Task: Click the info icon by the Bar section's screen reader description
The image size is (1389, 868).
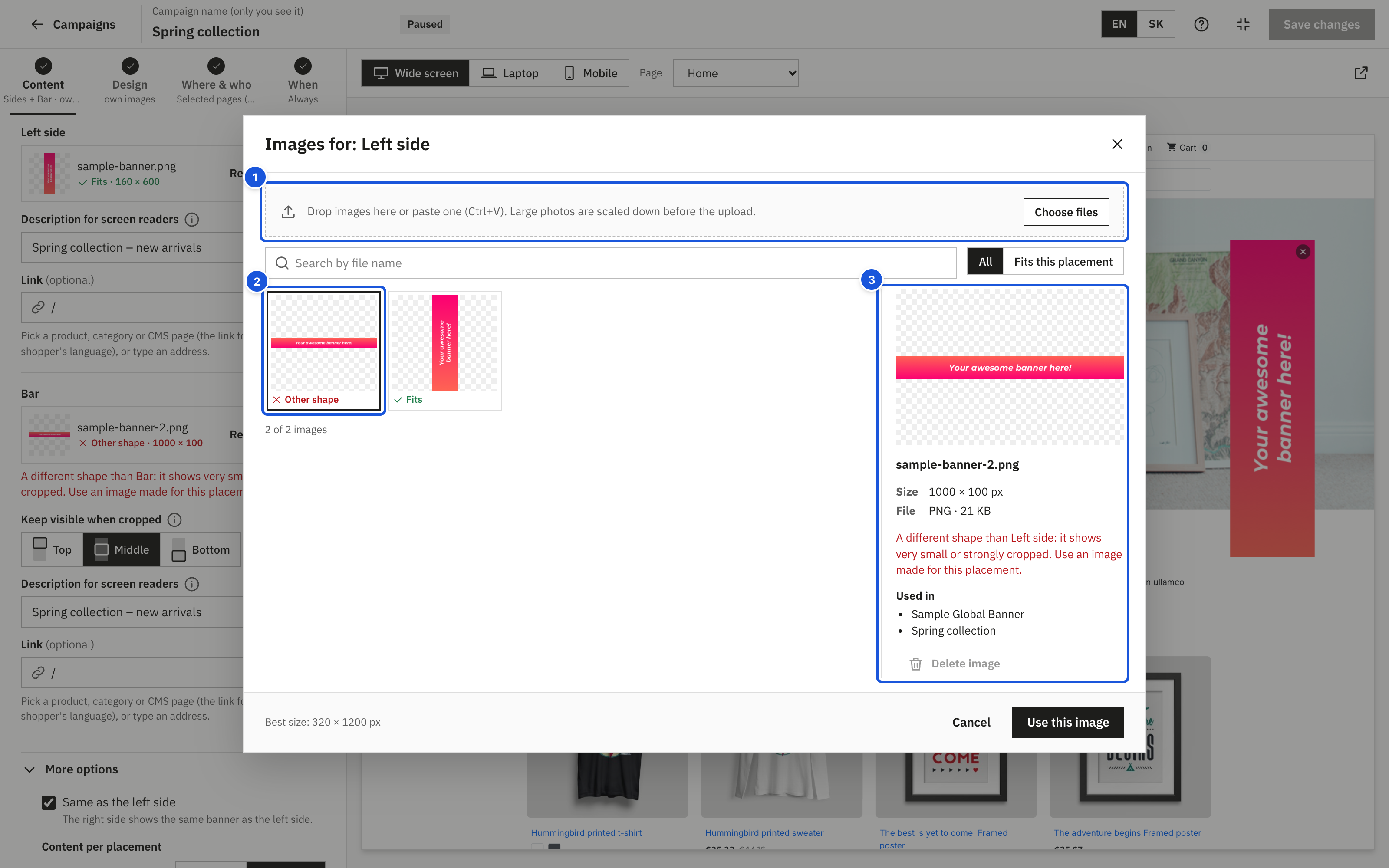Action: 192,584
